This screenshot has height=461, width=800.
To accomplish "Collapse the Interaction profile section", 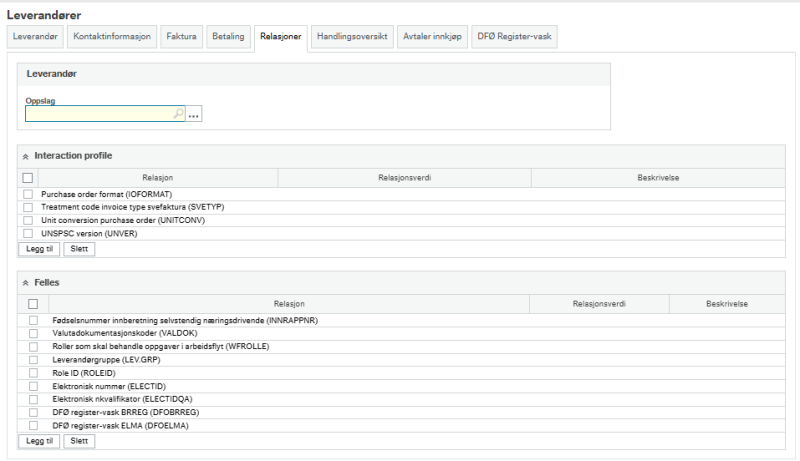I will tap(25, 157).
